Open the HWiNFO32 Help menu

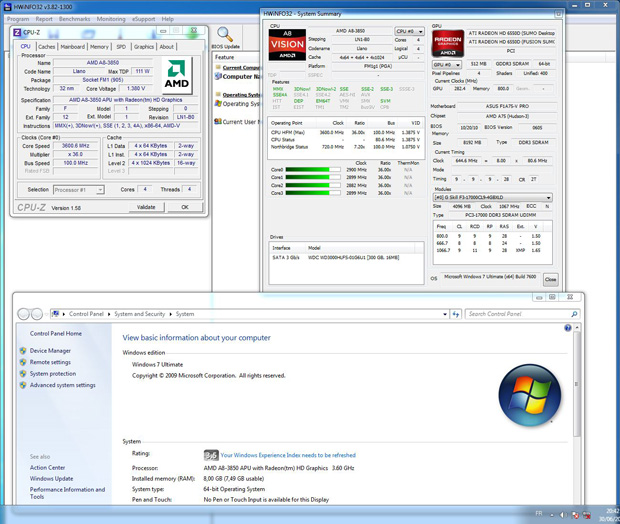click(168, 19)
